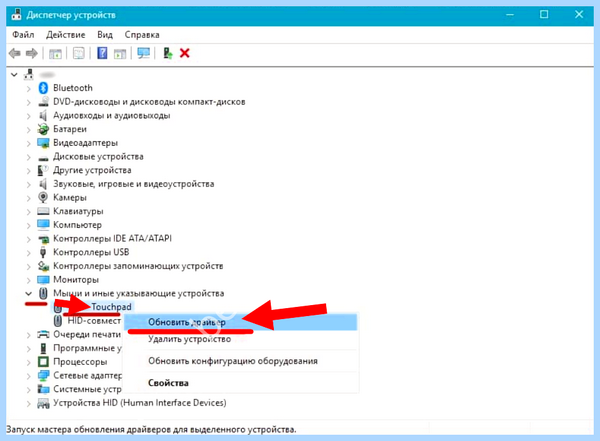Click the Клавиатуры keyboard icon

43,211
